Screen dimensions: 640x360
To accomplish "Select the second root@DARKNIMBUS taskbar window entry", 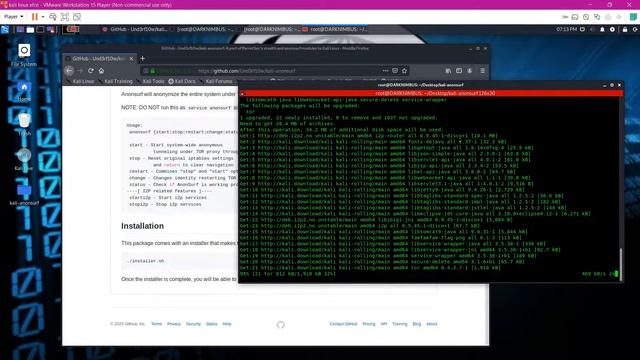I will click(x=268, y=29).
